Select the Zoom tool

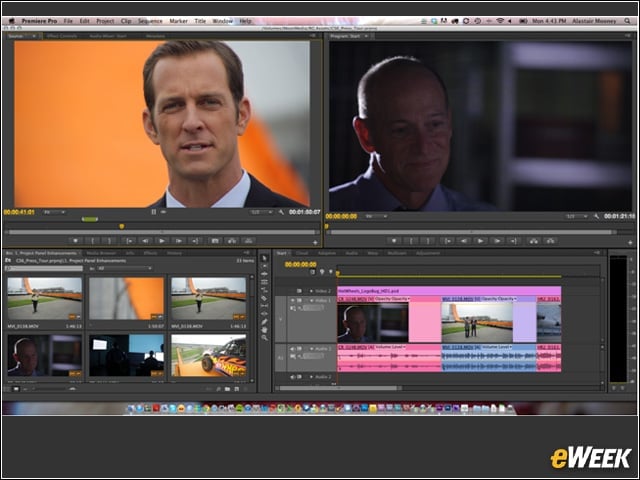pyautogui.click(x=264, y=338)
